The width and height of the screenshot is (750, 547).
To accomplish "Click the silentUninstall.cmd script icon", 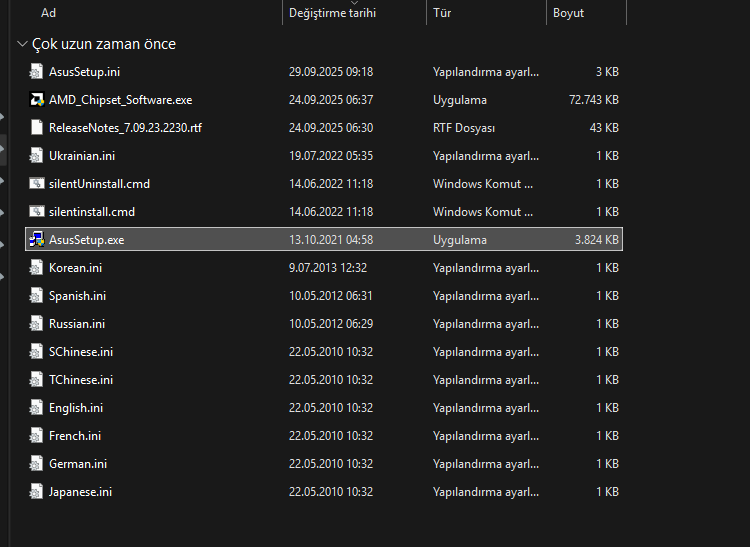I will point(36,184).
